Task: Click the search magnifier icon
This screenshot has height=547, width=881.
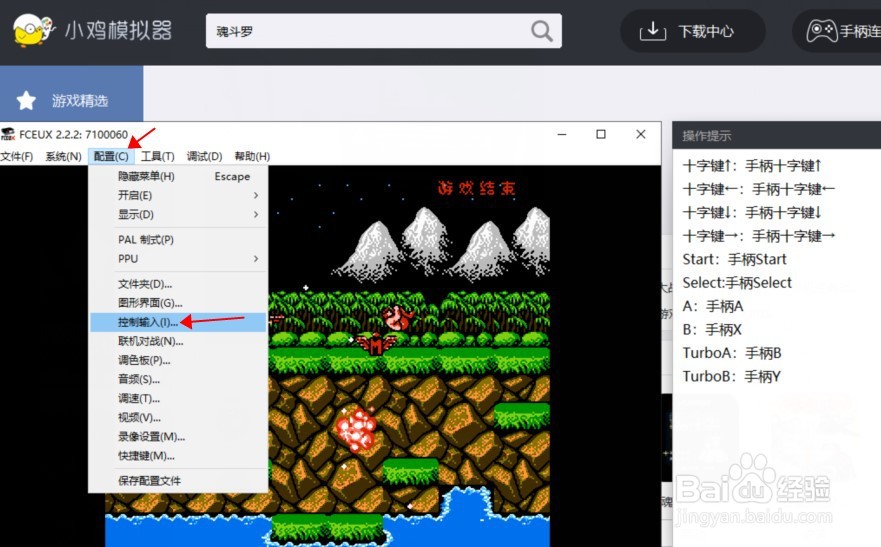Action: pyautogui.click(x=542, y=31)
